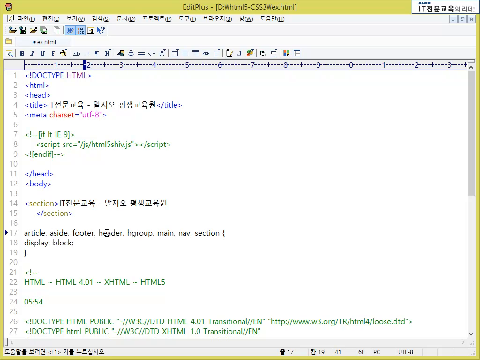Click the H heading icon in HTML toolbar
Image resolution: width=480 pixels, height=360 pixels.
[x=107, y=53]
